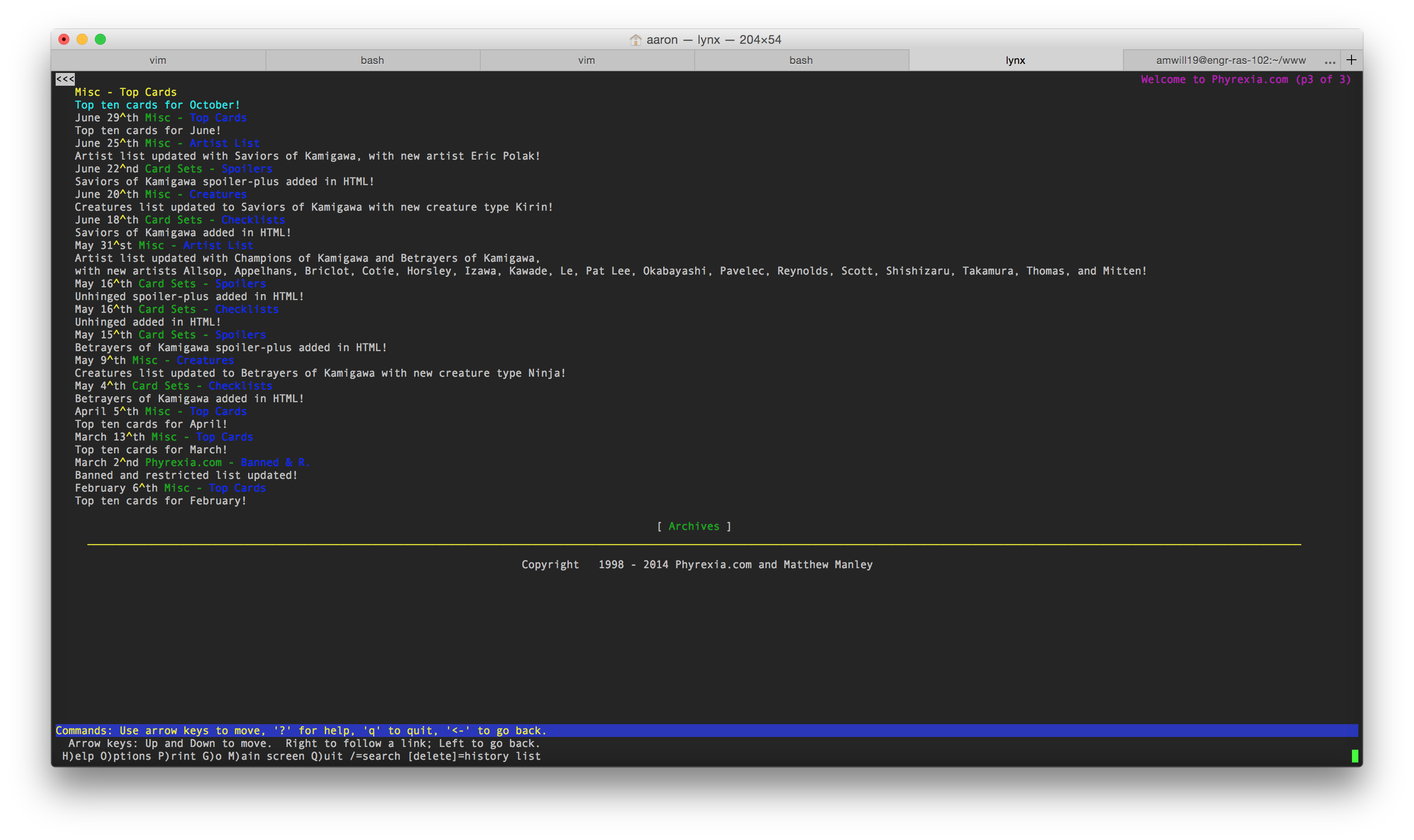Click the green terminal cursor block

[x=1355, y=756]
